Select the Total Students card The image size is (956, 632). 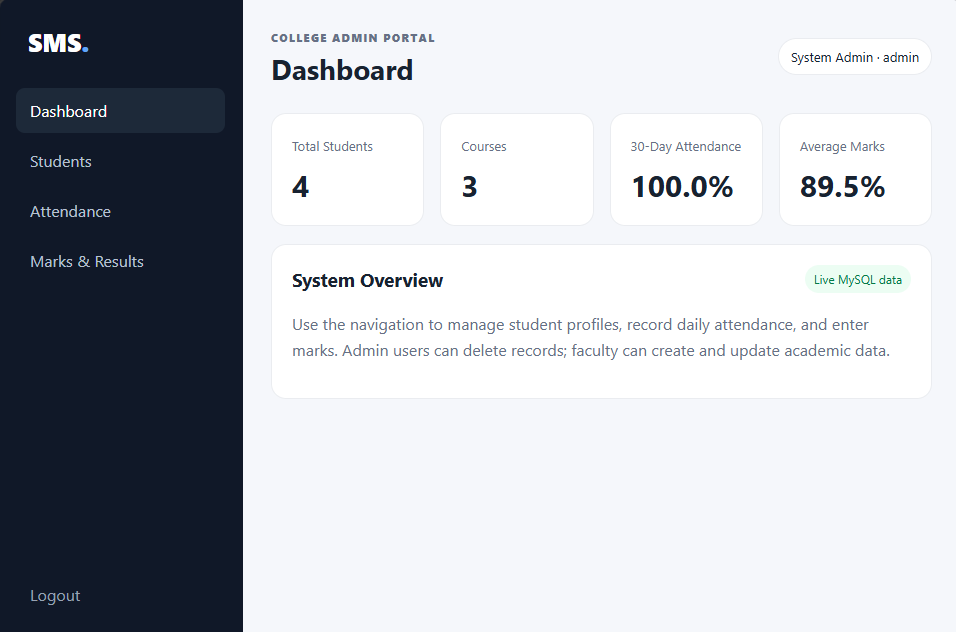(348, 169)
